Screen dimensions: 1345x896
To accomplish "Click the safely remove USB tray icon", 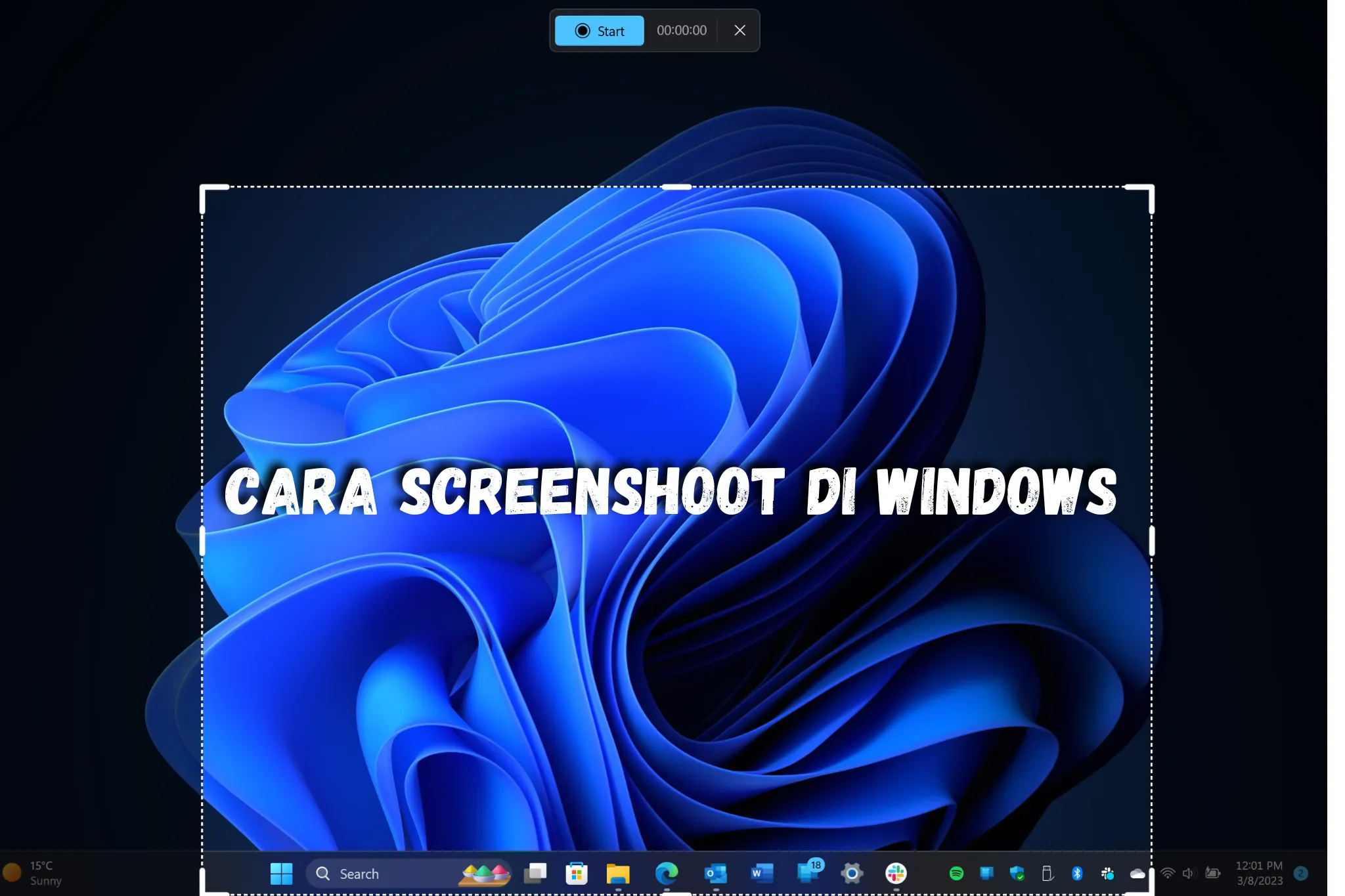I will coord(1047,874).
